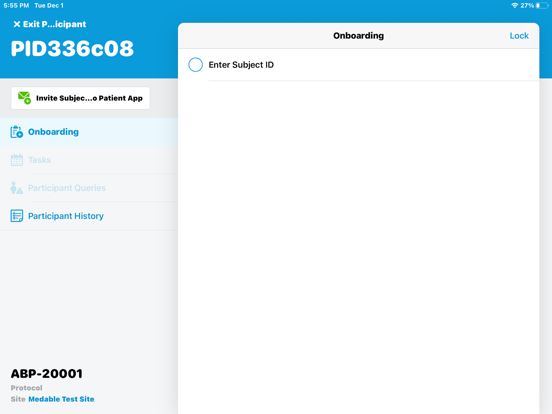Viewport: 552px width, 414px height.
Task: Click the Enter Subject ID text
Action: point(241,65)
